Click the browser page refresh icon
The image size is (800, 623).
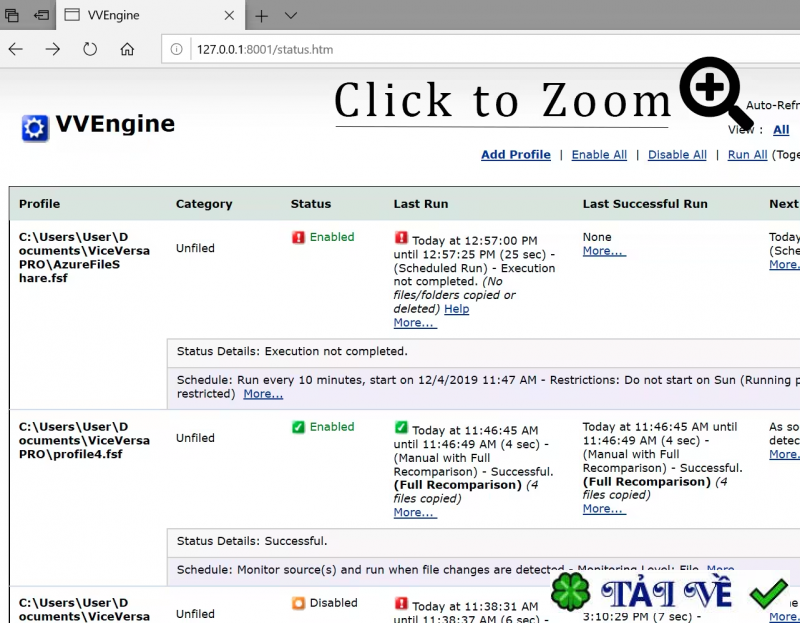[89, 48]
